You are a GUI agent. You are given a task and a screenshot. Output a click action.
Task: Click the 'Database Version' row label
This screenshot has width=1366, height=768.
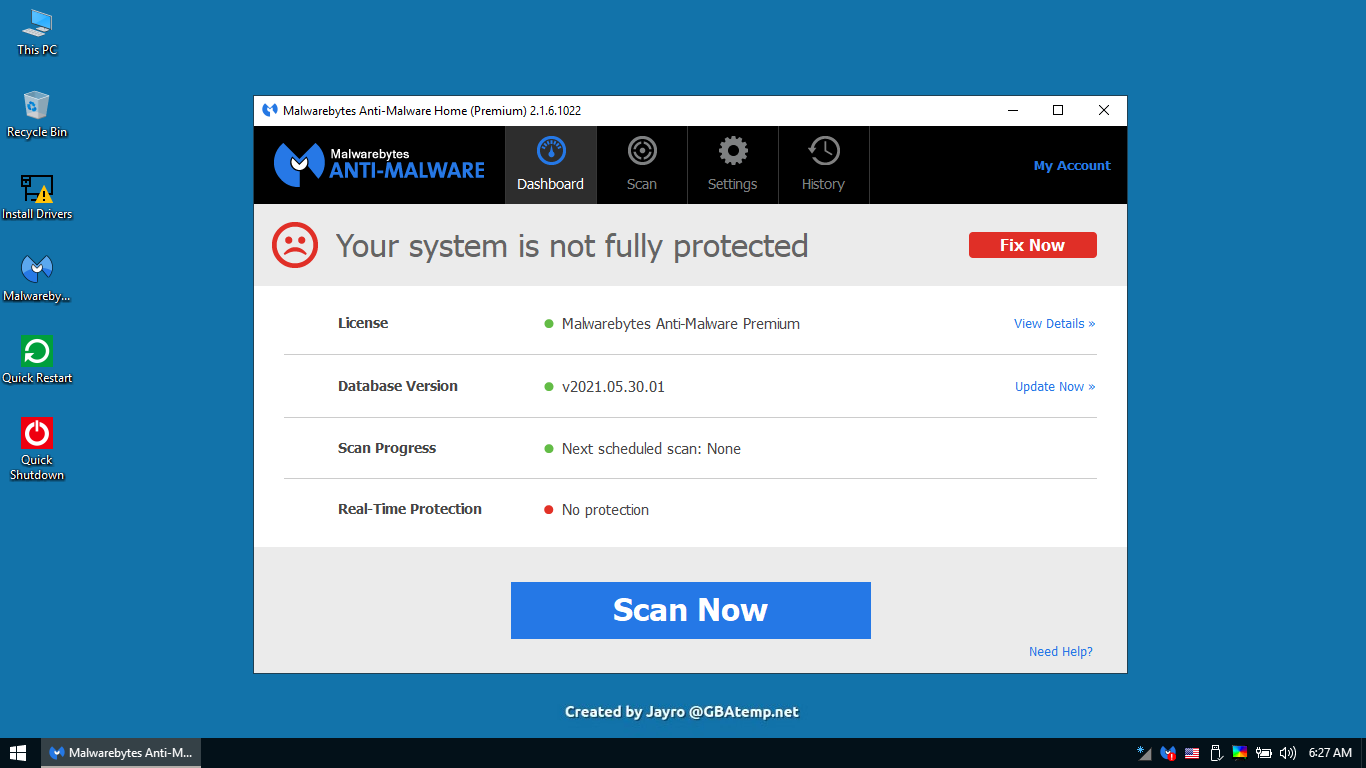coord(398,386)
